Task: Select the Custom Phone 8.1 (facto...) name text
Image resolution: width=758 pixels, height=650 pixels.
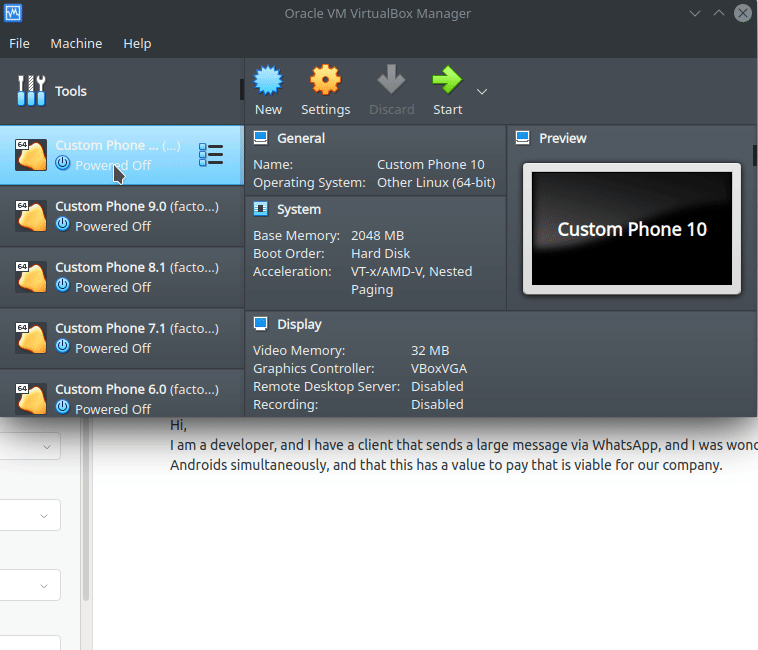Action: click(x=137, y=267)
